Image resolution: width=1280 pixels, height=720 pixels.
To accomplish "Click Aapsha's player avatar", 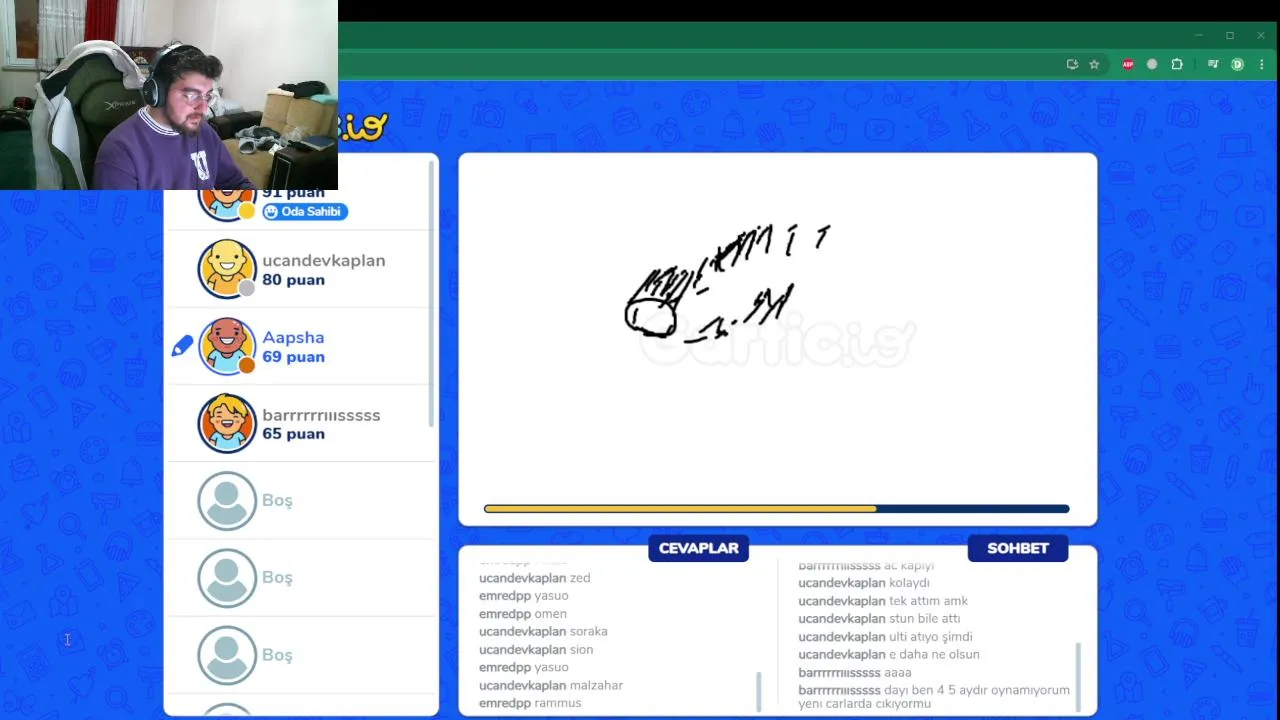I will click(227, 346).
